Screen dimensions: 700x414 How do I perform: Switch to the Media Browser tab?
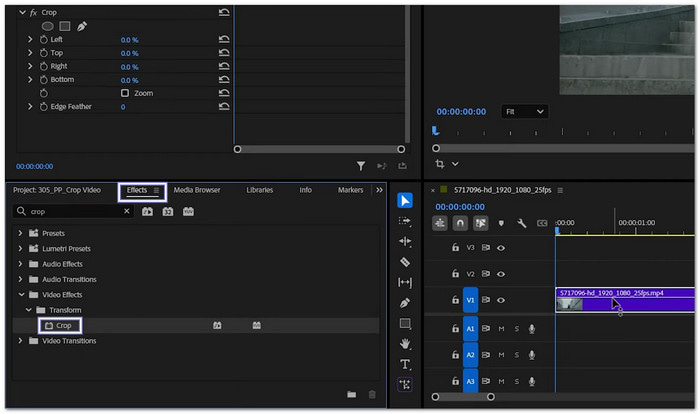click(x=197, y=190)
